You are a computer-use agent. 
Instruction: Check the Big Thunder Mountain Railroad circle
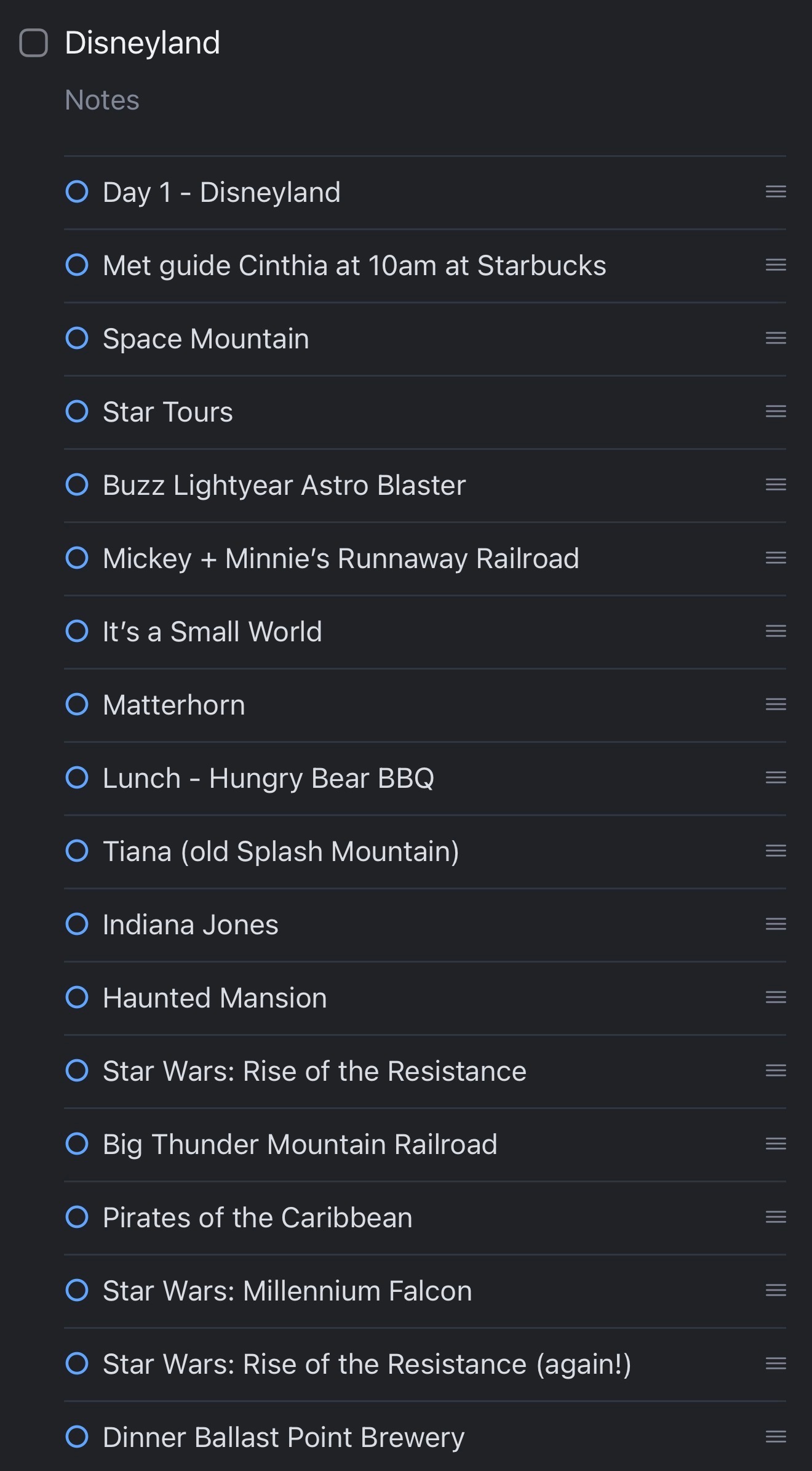[77, 1144]
